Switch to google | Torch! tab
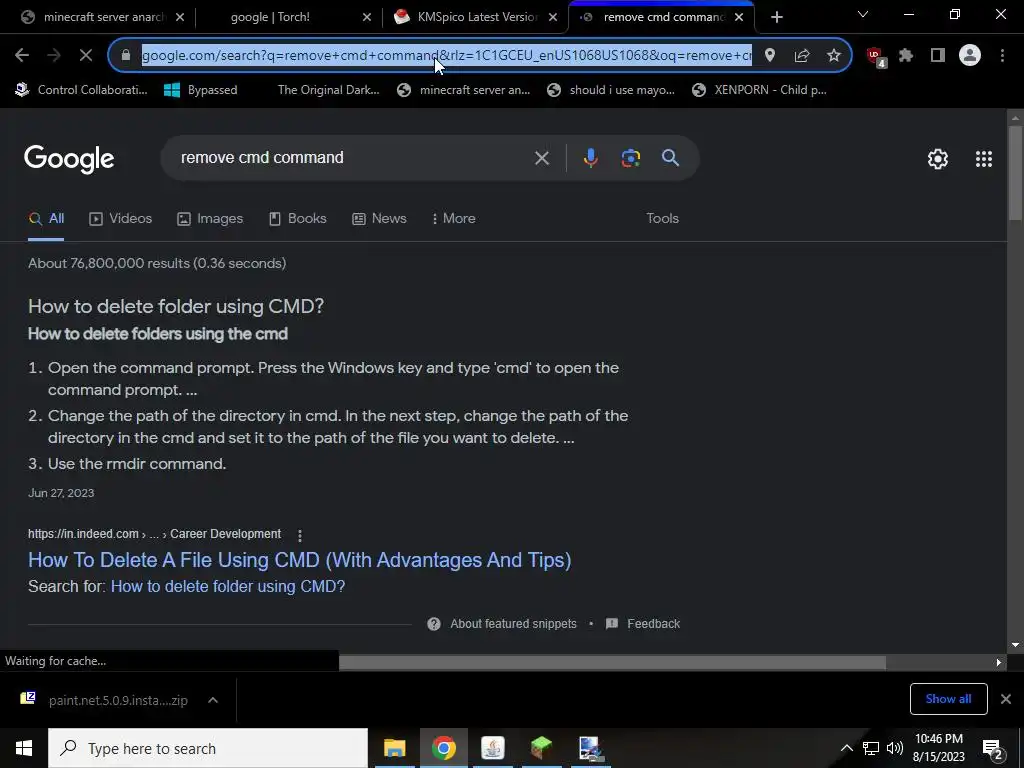Image resolution: width=1024 pixels, height=768 pixels. tap(270, 17)
